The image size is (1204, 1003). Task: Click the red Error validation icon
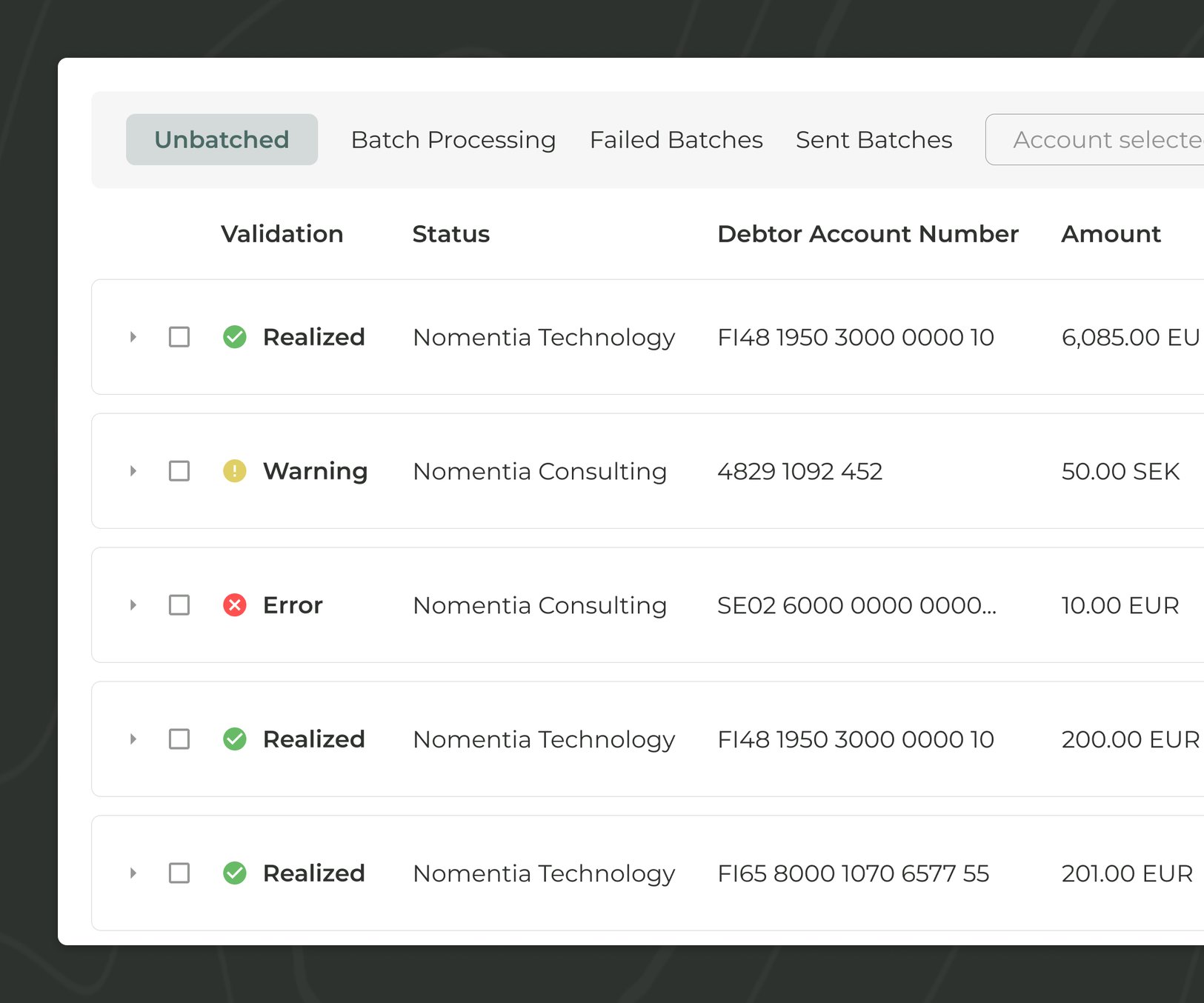point(234,605)
